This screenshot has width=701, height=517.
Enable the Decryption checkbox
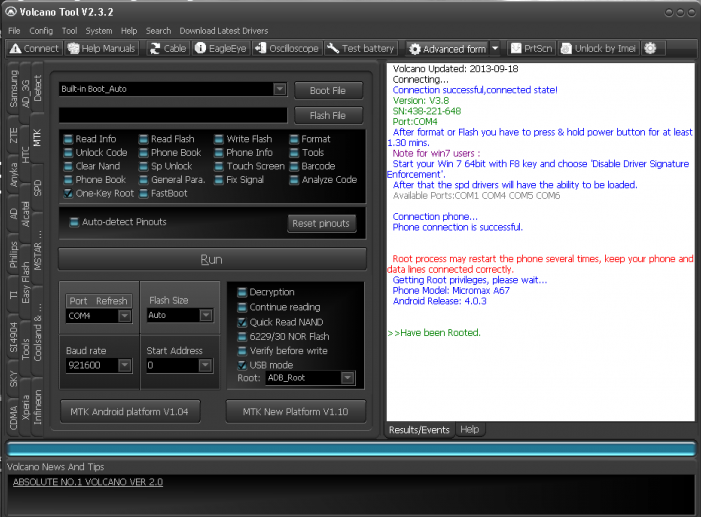pyautogui.click(x=242, y=292)
